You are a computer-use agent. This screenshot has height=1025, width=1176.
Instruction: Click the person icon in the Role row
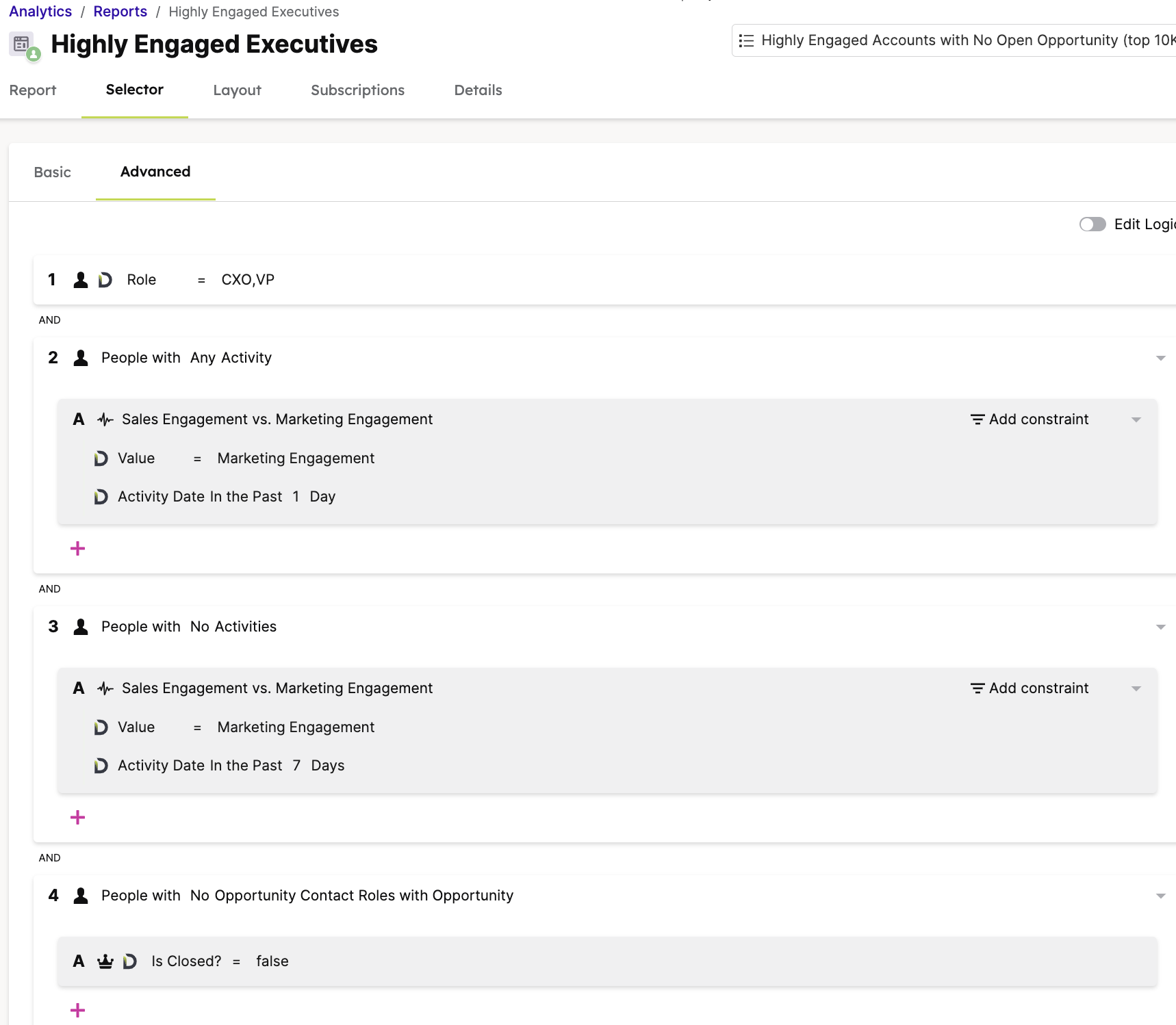(81, 280)
